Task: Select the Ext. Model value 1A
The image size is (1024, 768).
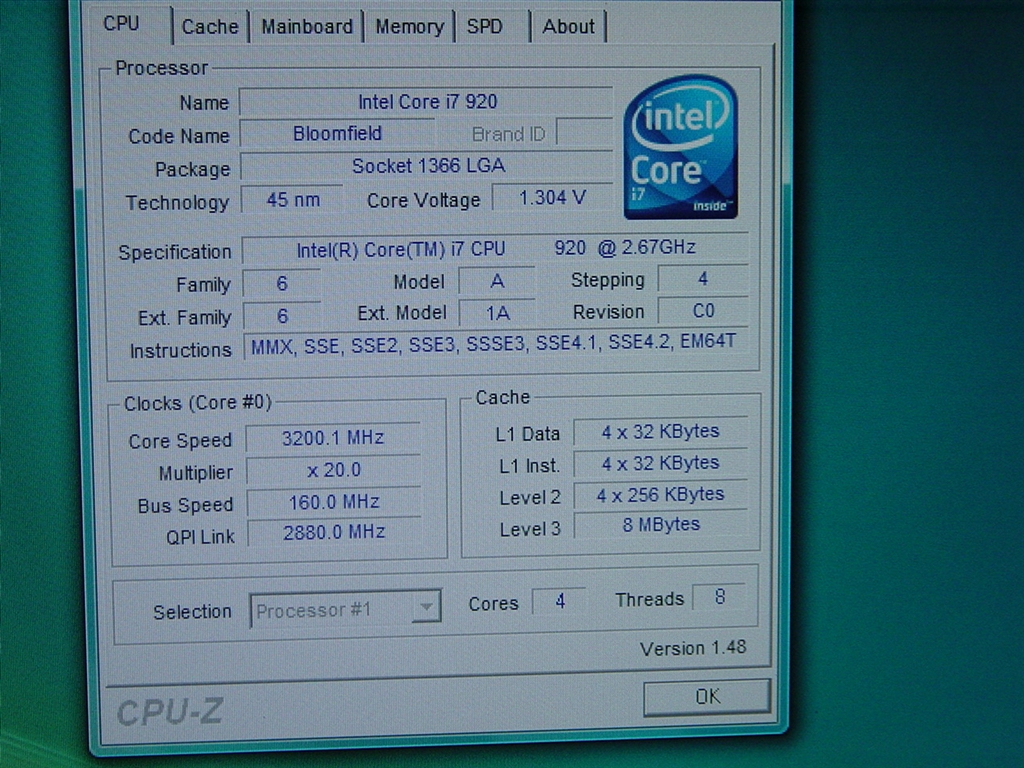Action: [498, 313]
